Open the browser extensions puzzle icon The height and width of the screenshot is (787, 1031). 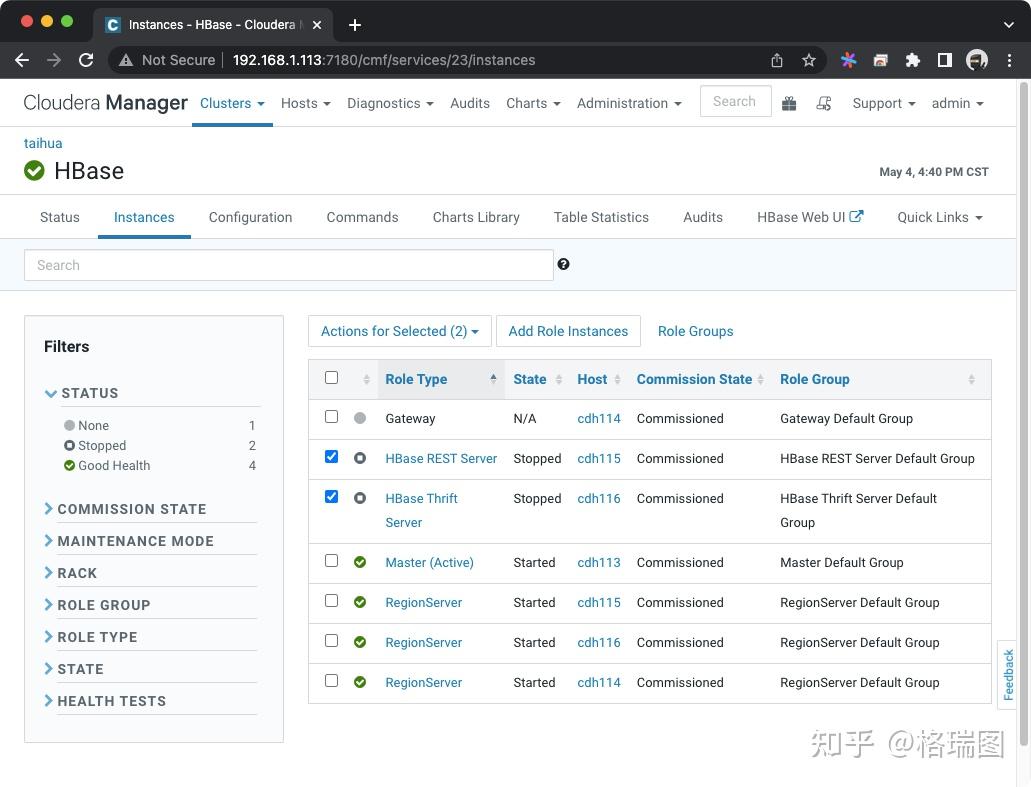[912, 60]
